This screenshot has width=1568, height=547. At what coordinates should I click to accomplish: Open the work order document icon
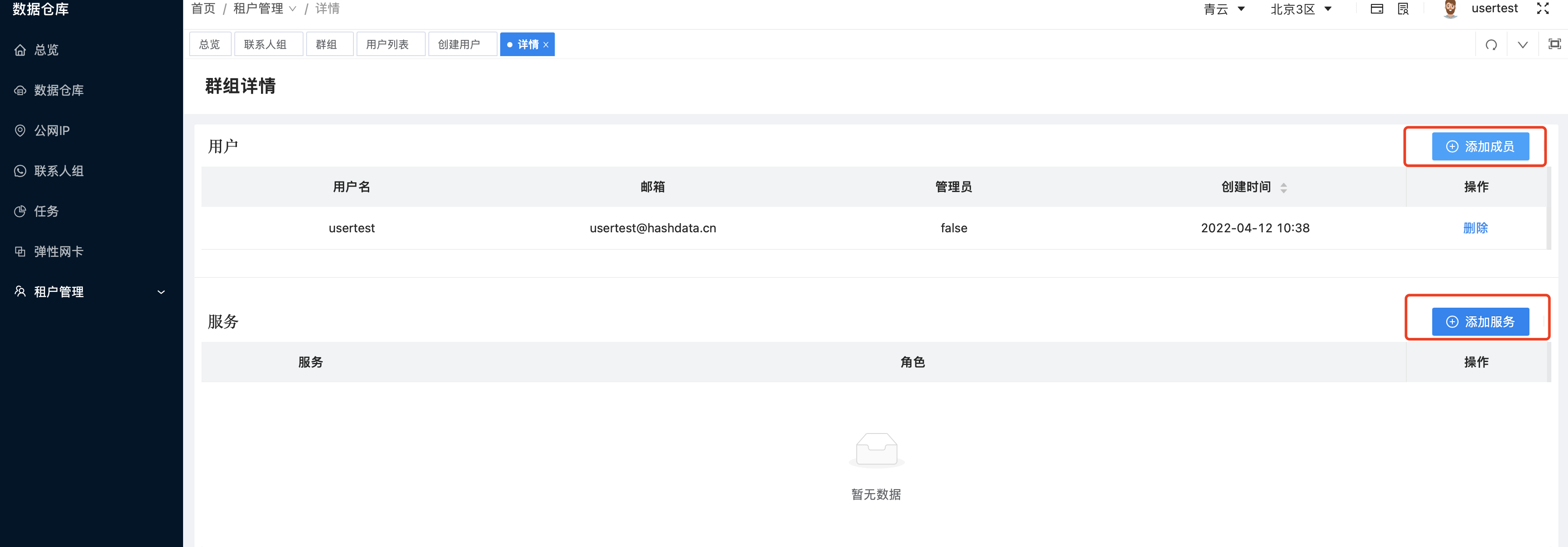1403,8
